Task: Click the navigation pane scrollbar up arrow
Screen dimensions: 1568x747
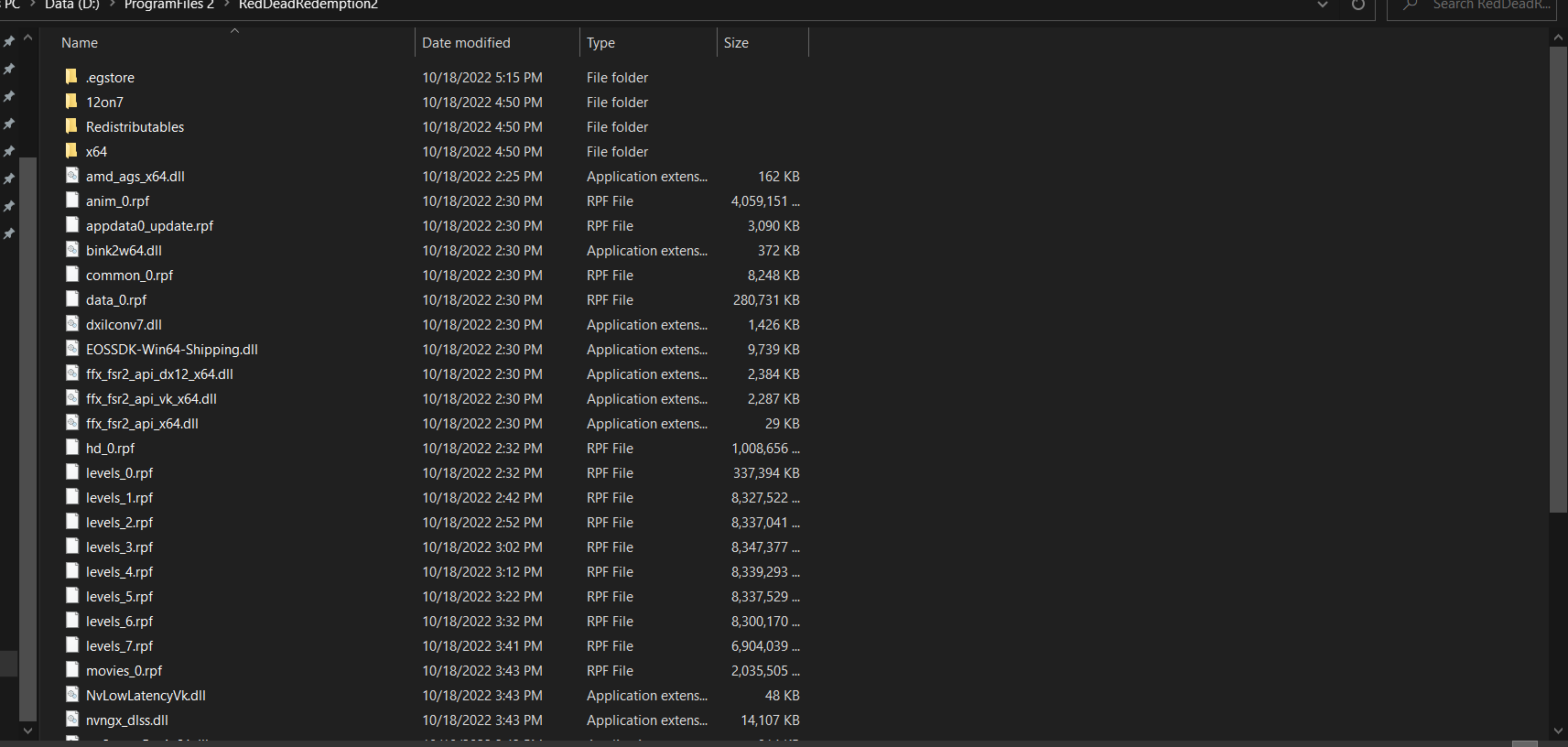Action: click(27, 38)
